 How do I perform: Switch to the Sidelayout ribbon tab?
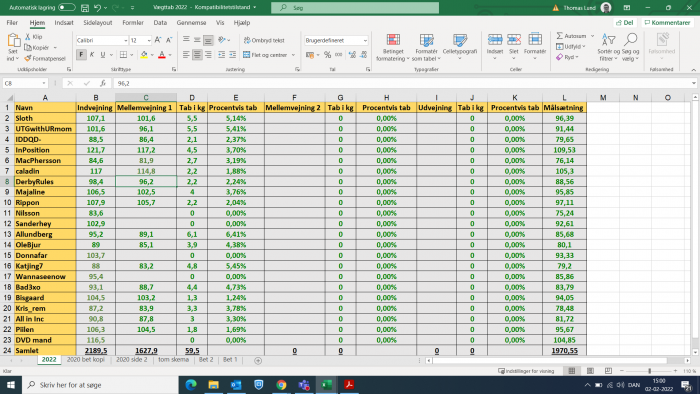pos(97,22)
